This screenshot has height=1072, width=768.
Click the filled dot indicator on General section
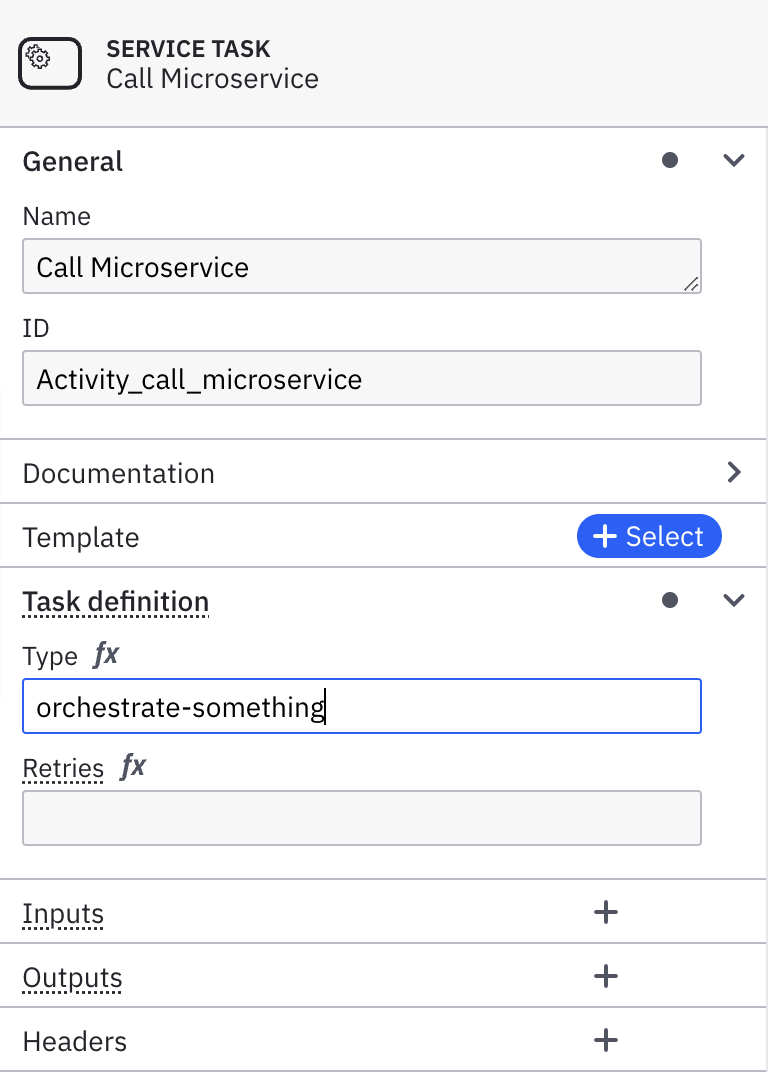pos(670,160)
